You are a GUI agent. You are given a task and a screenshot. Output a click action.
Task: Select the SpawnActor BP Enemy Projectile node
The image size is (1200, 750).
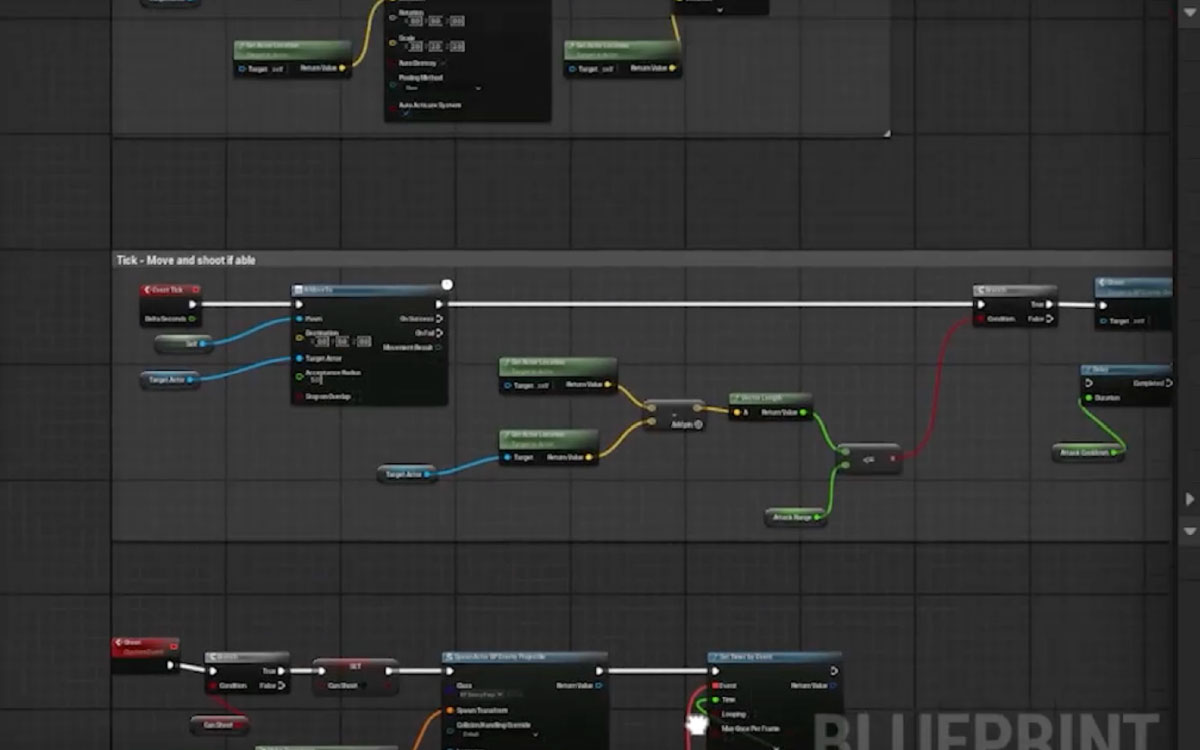click(520, 658)
